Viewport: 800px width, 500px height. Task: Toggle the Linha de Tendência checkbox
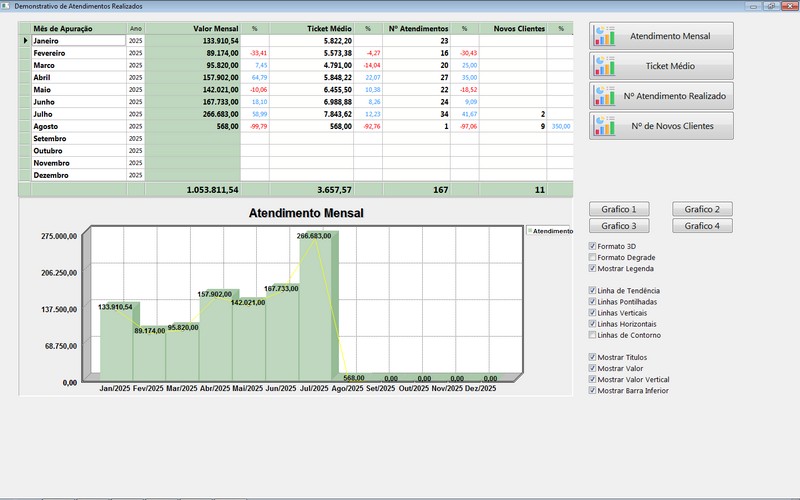click(593, 291)
